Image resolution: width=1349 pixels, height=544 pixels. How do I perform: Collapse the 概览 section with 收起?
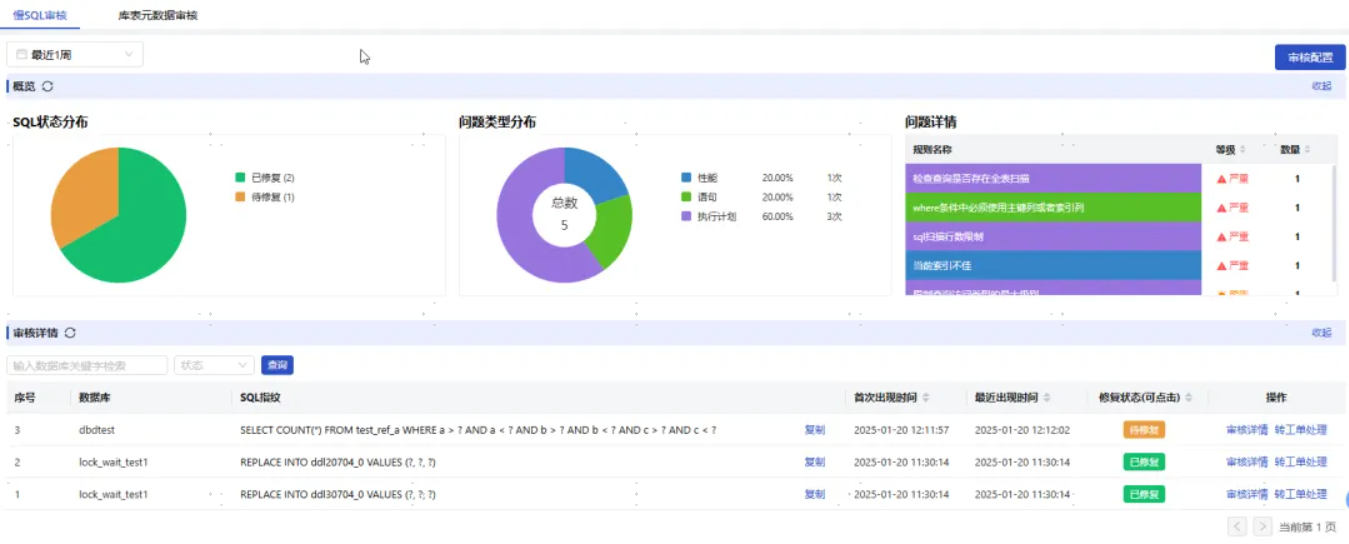[1321, 87]
